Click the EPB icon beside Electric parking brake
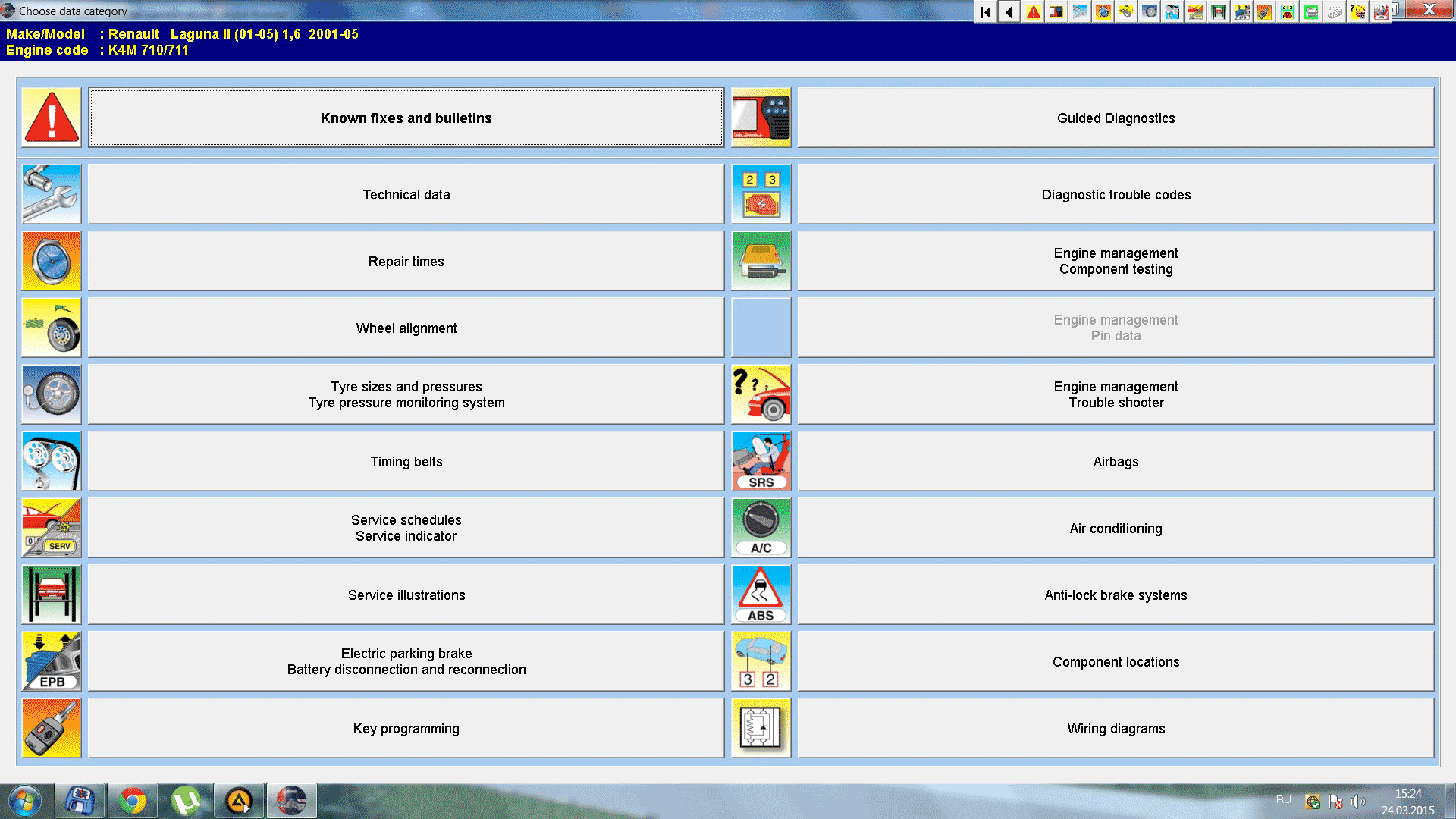The height and width of the screenshot is (819, 1456). pyautogui.click(x=52, y=661)
